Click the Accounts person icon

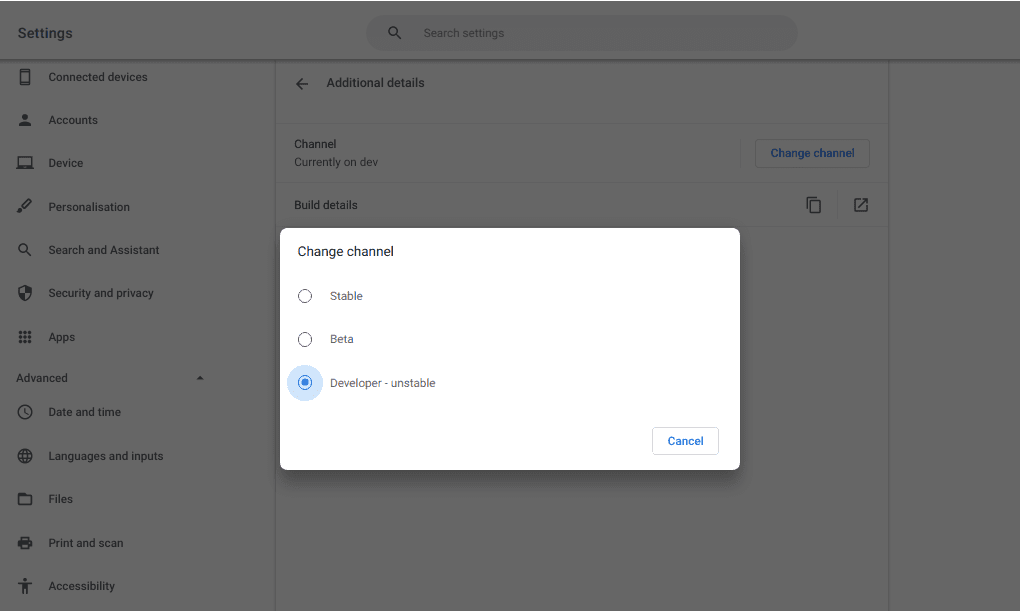click(x=25, y=120)
